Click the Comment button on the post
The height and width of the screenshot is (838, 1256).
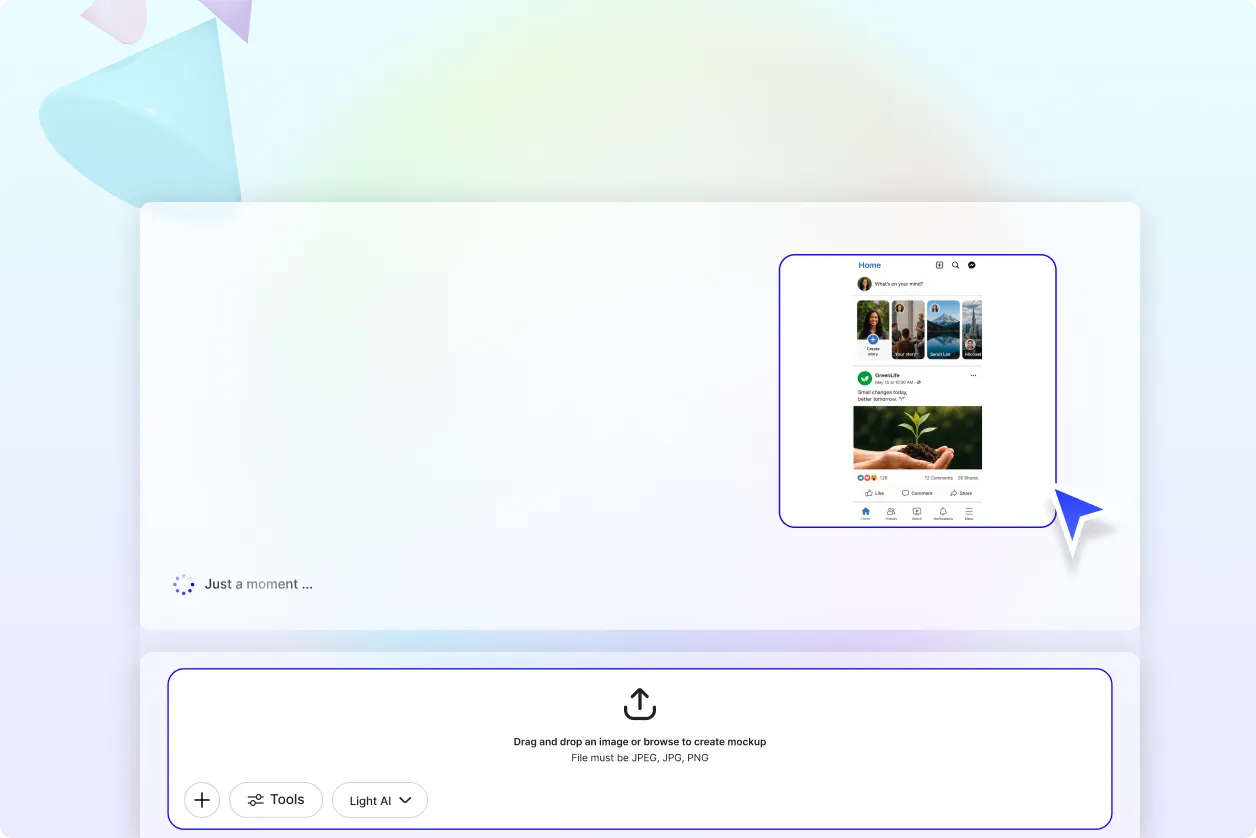coord(917,493)
